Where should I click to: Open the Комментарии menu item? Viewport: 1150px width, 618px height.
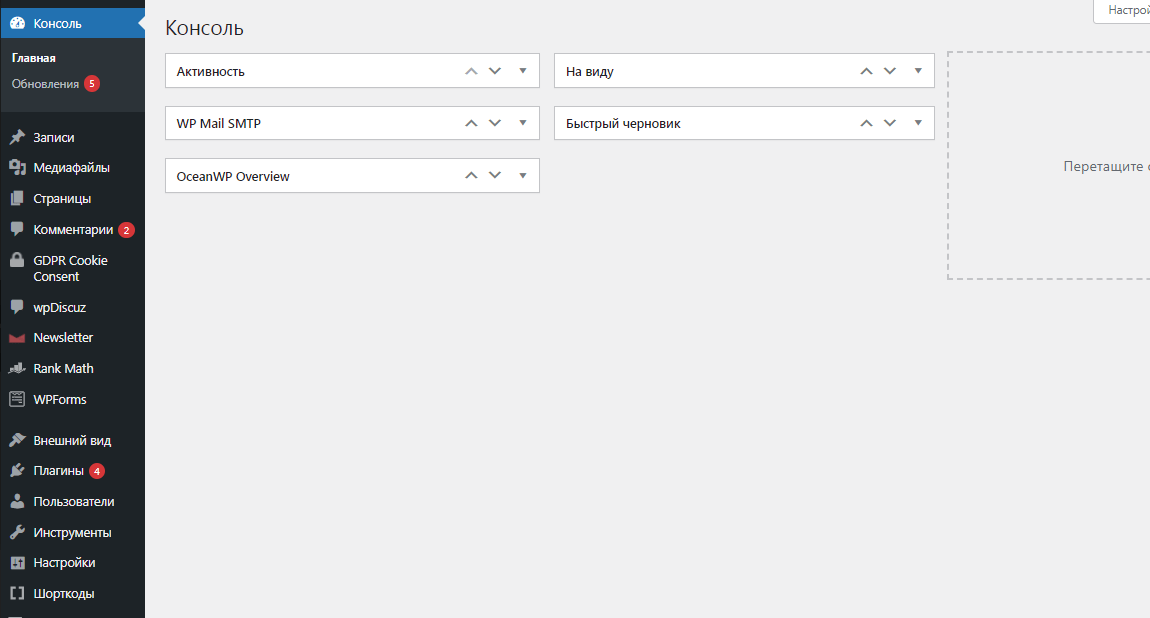[x=73, y=230]
